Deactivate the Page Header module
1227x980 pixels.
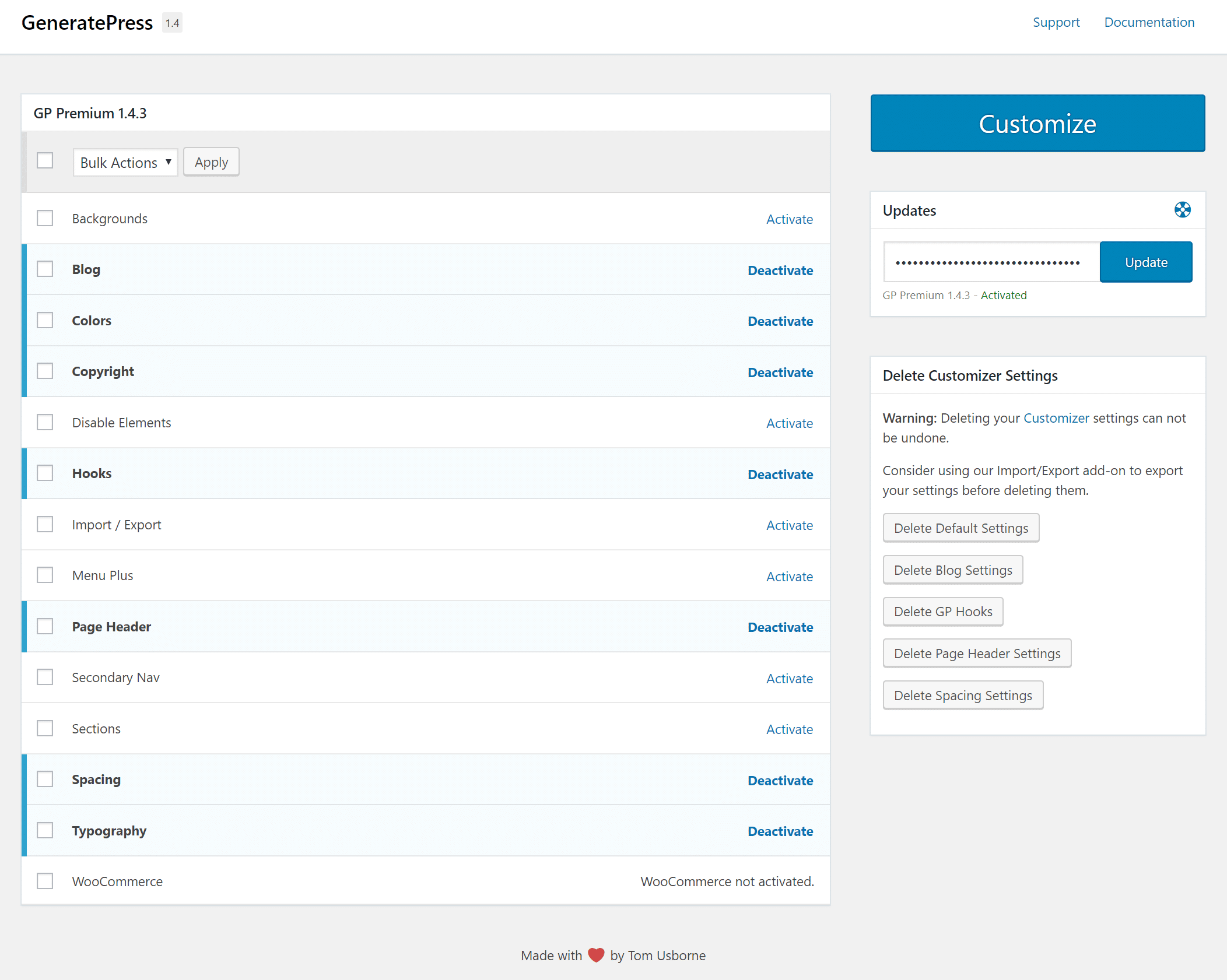pyautogui.click(x=780, y=627)
